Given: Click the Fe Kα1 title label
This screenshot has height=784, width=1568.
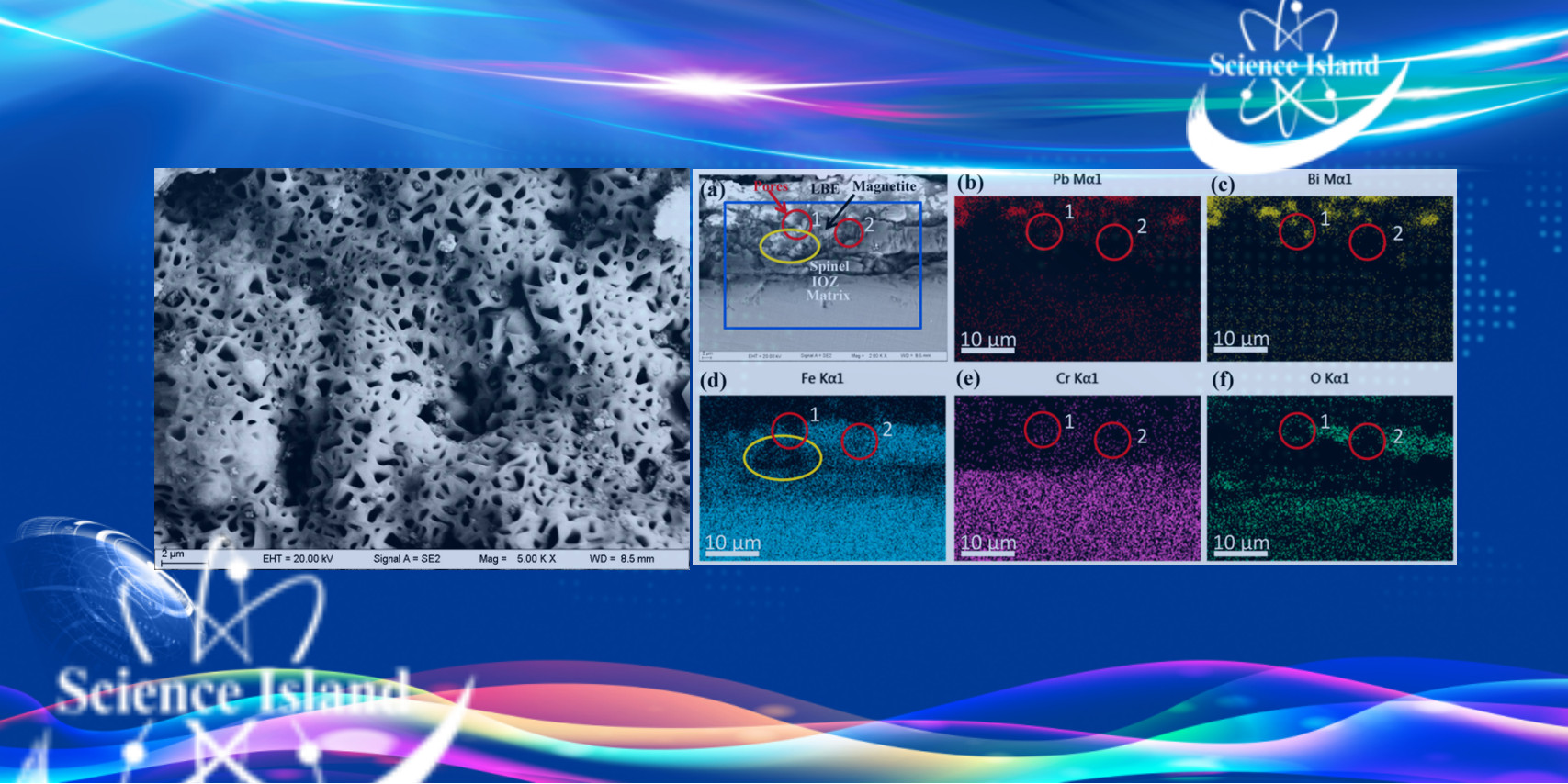Looking at the screenshot, I should 821,378.
